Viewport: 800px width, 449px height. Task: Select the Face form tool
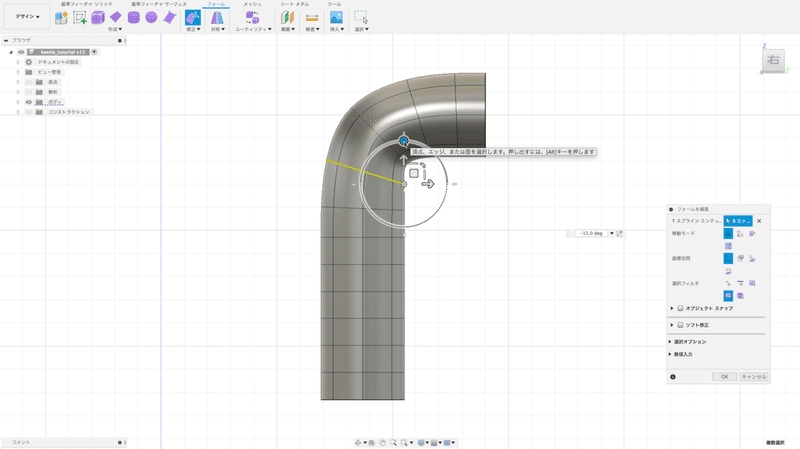[x=169, y=18]
